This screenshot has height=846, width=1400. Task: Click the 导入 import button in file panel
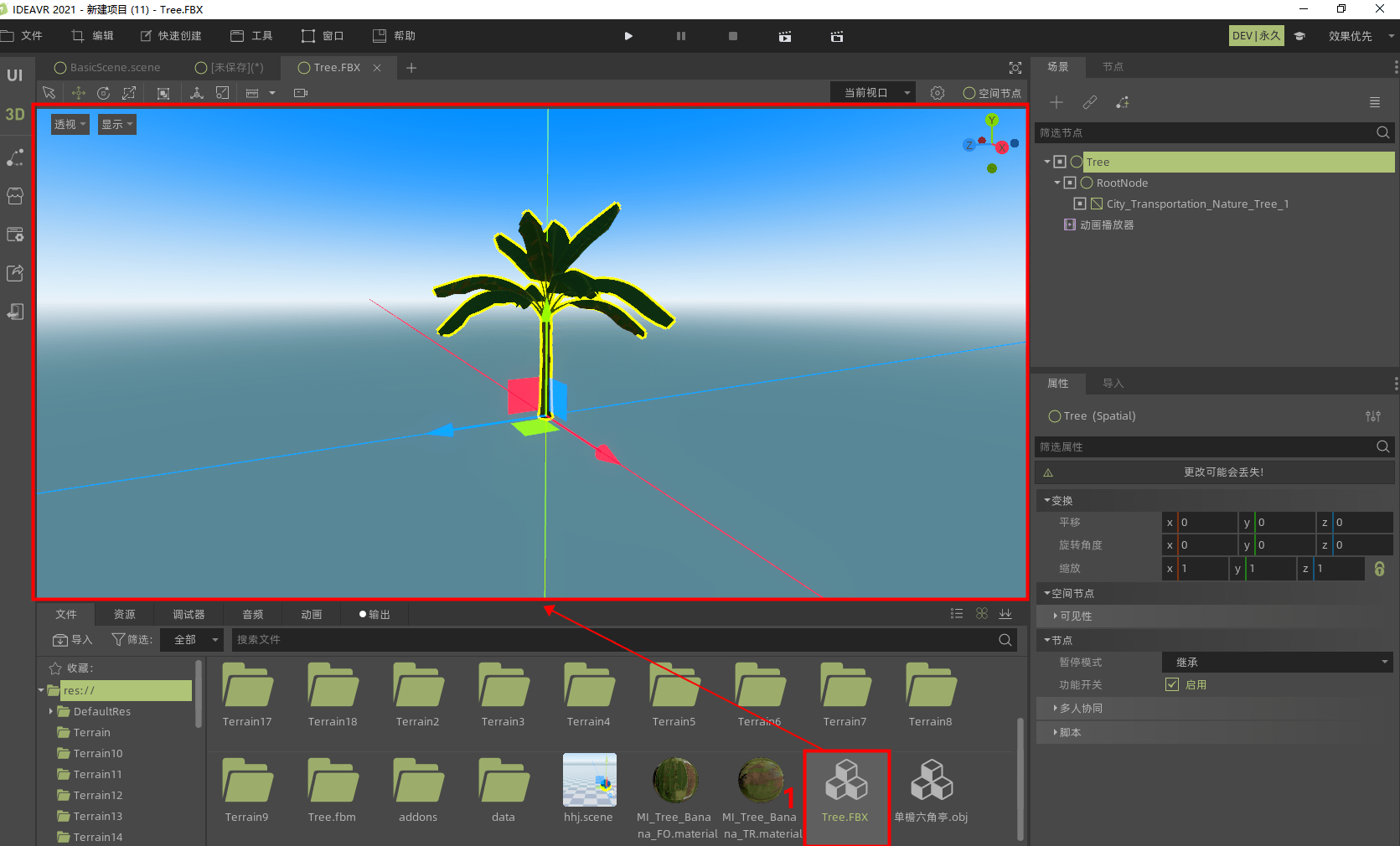tap(73, 640)
